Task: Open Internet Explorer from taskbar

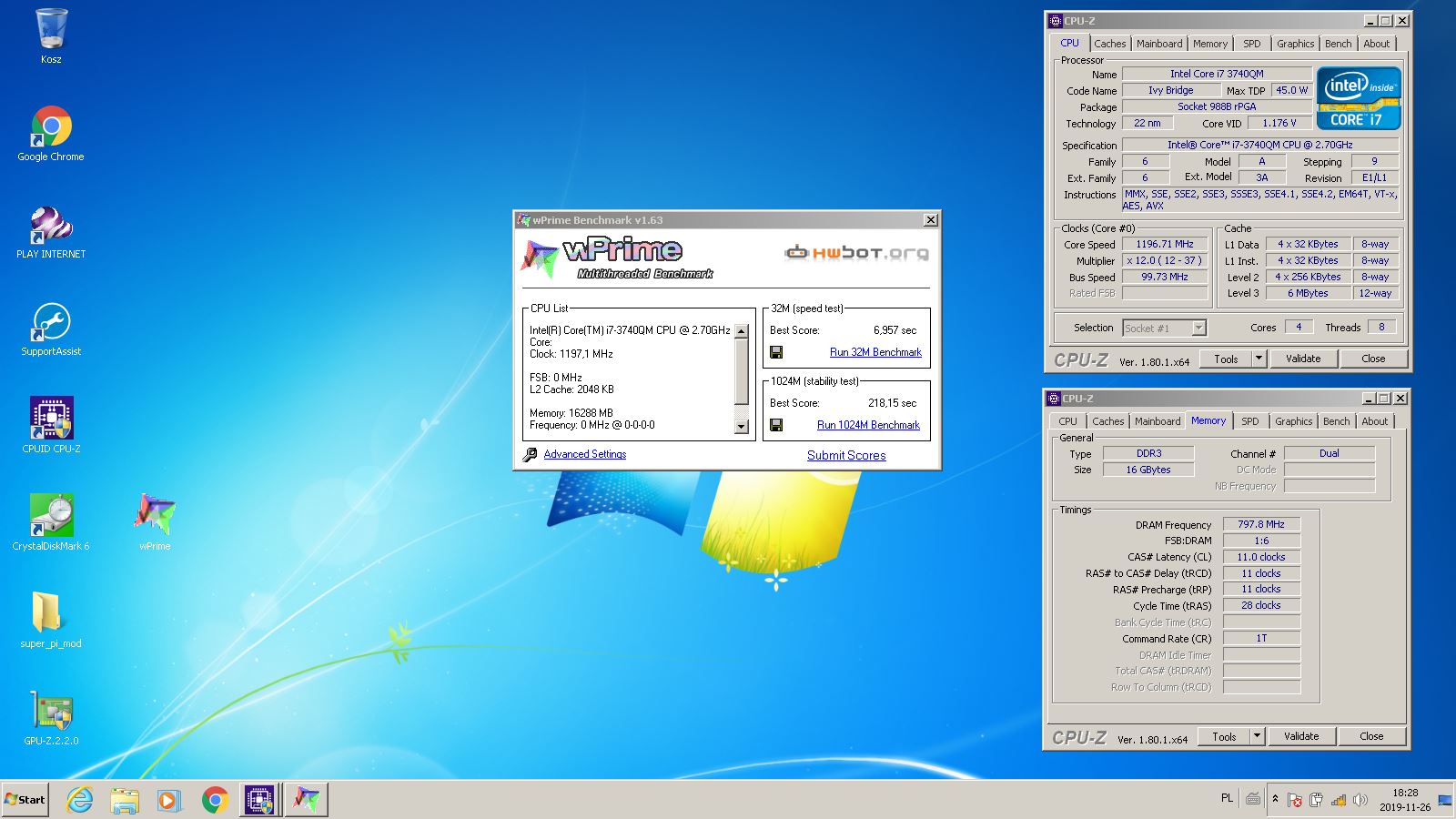Action: tap(80, 800)
